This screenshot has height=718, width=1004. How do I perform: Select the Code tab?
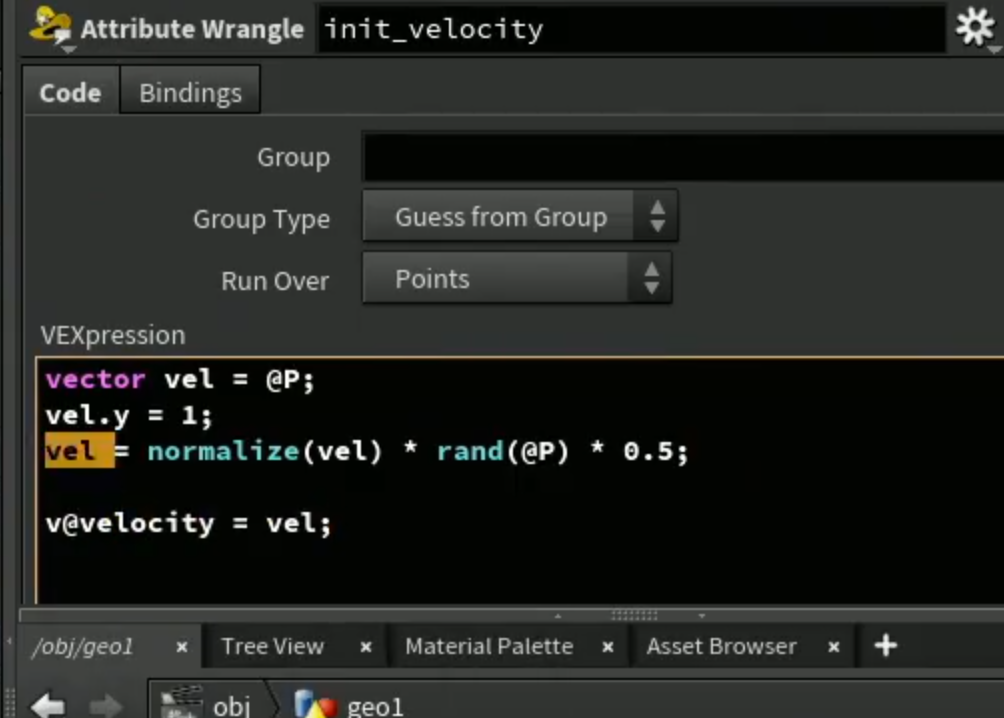tap(70, 92)
